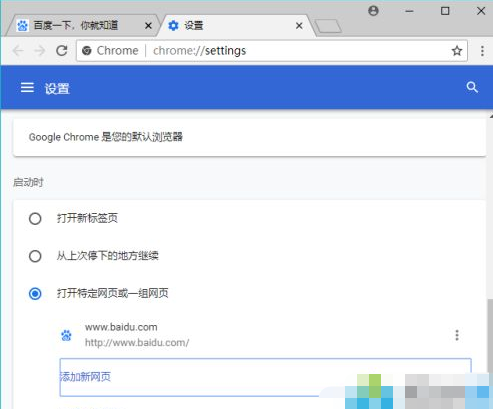Open more actions for www.baidu.com entry
The height and width of the screenshot is (409, 493).
[457, 335]
